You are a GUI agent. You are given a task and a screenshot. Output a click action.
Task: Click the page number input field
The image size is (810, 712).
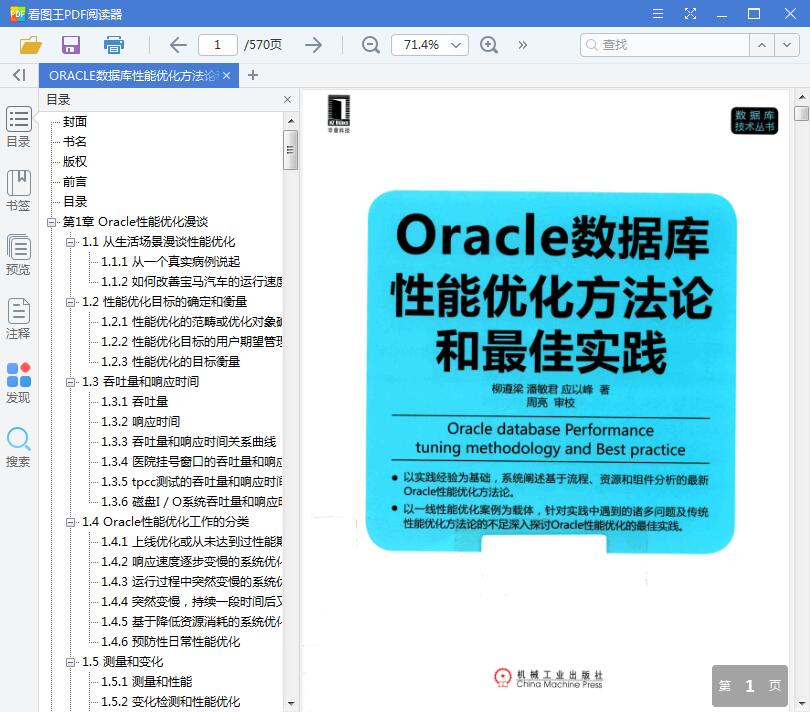[x=217, y=45]
